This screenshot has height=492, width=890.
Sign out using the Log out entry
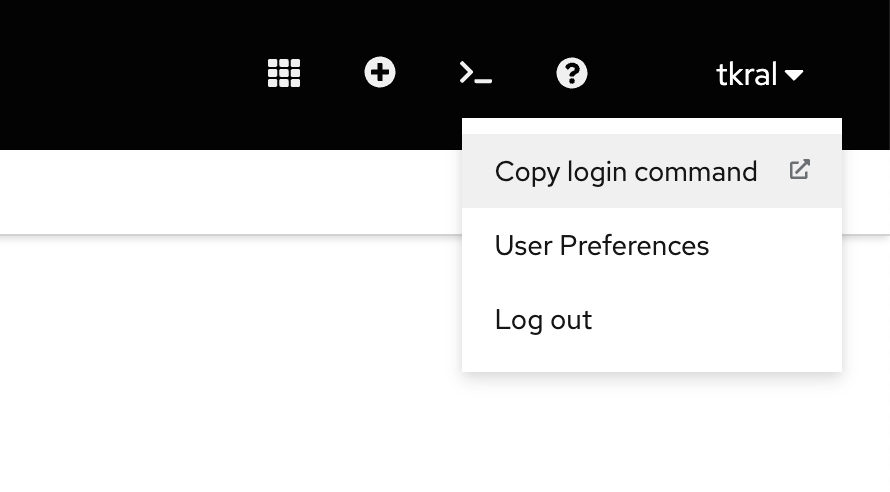coord(543,320)
